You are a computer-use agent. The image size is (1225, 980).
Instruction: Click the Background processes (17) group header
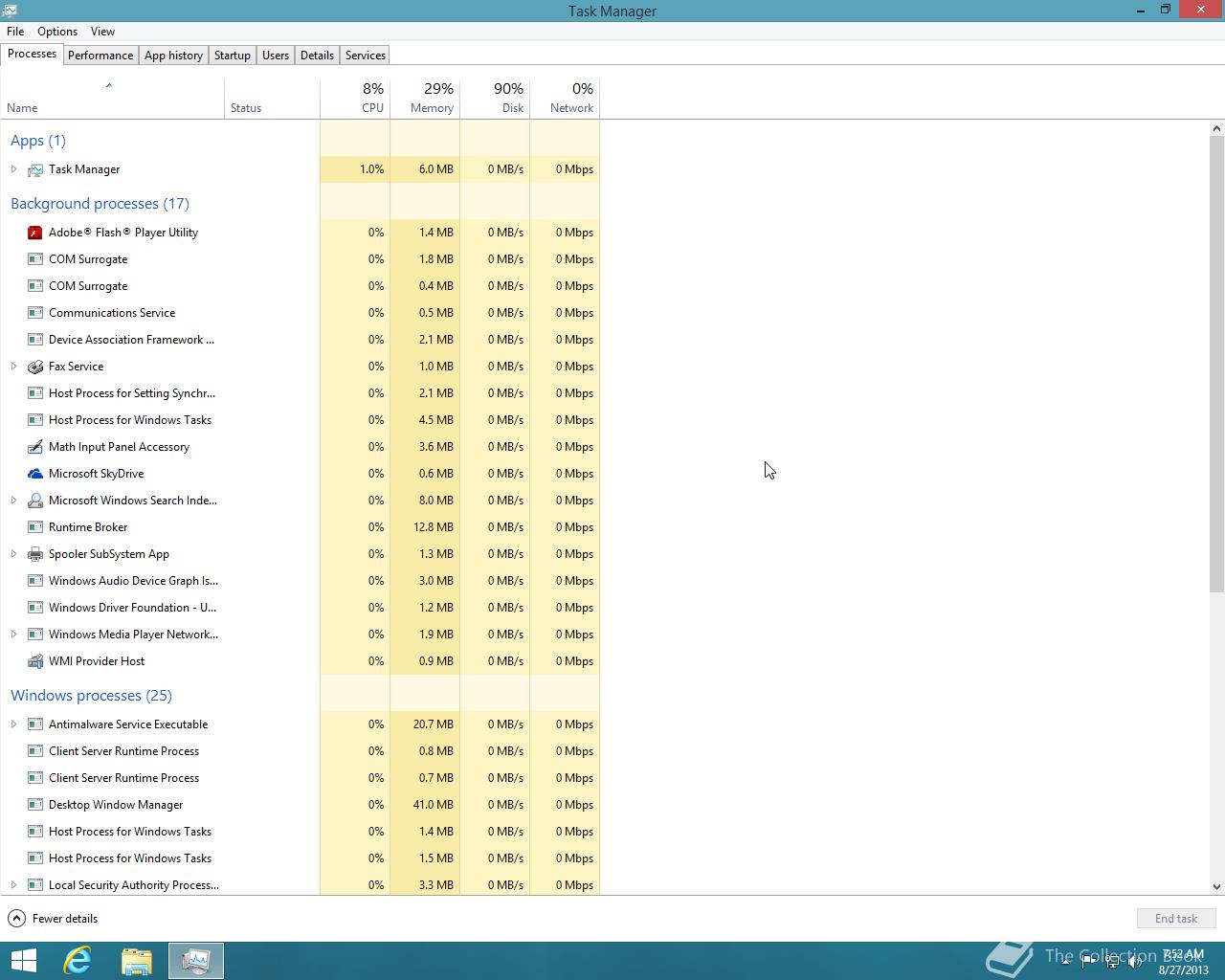pyautogui.click(x=100, y=204)
